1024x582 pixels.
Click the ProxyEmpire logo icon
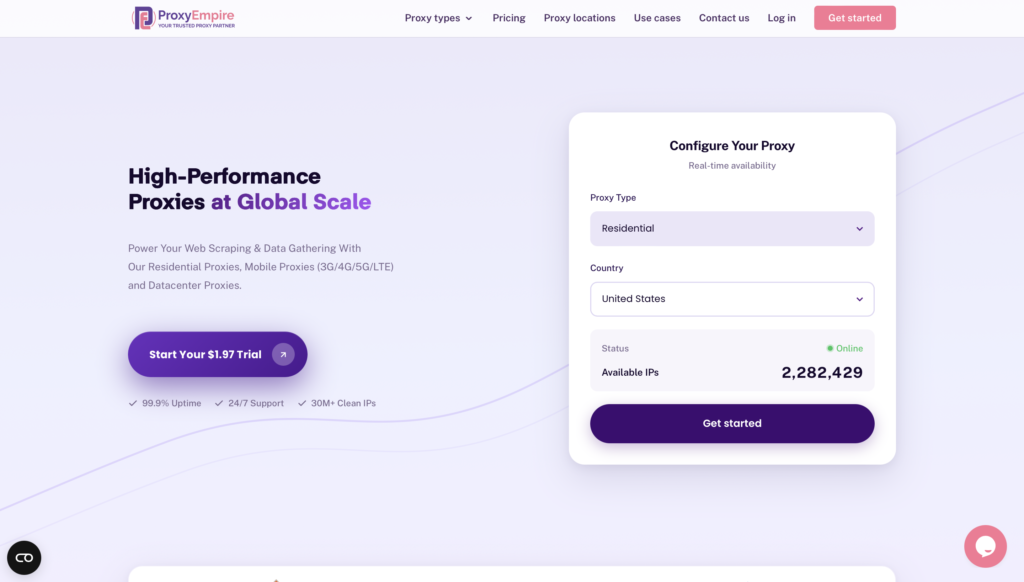pyautogui.click(x=143, y=18)
